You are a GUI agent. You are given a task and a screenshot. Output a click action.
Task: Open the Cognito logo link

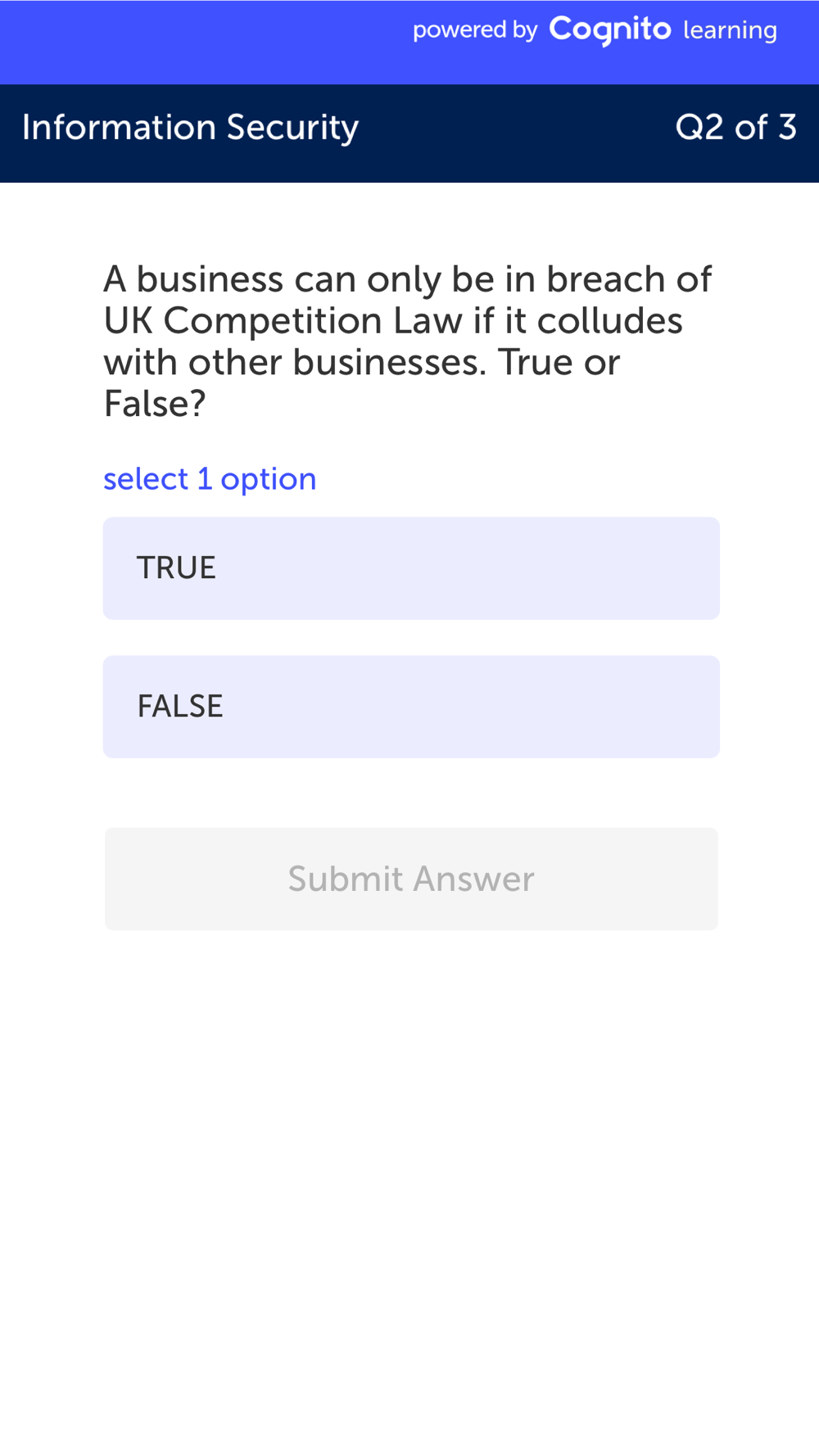(x=610, y=30)
